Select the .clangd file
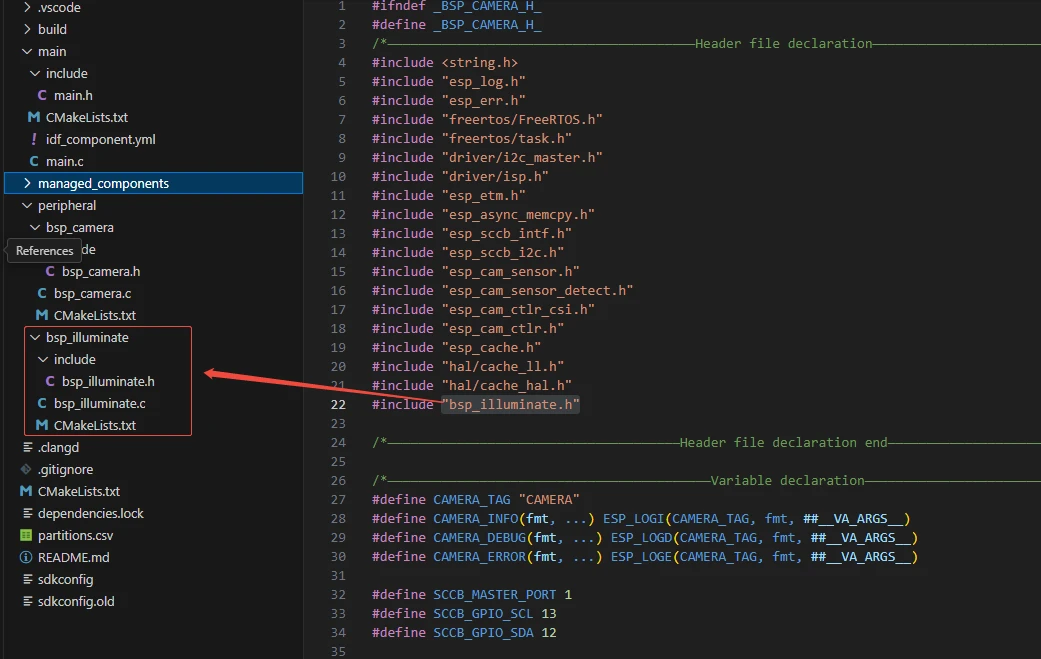Viewport: 1041px width, 659px height. tap(58, 447)
